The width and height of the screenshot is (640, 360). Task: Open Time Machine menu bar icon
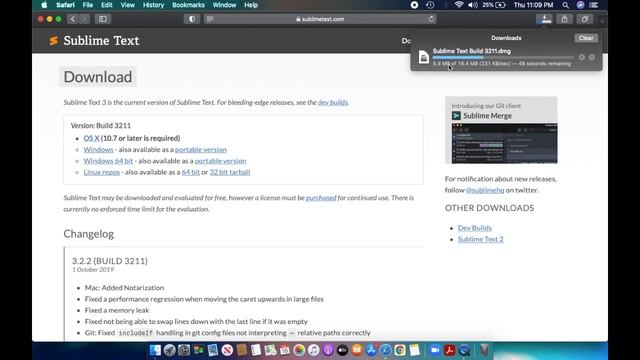430,5
